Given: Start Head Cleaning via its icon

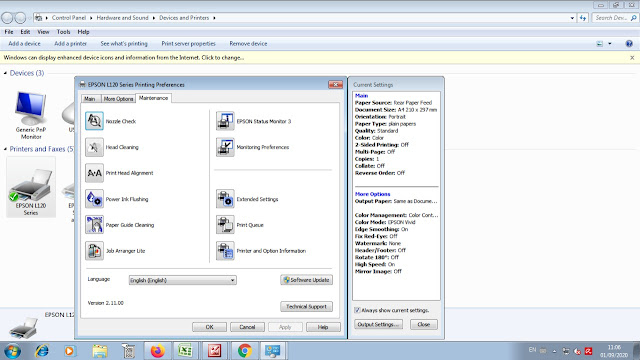Looking at the screenshot, I should point(94,147).
